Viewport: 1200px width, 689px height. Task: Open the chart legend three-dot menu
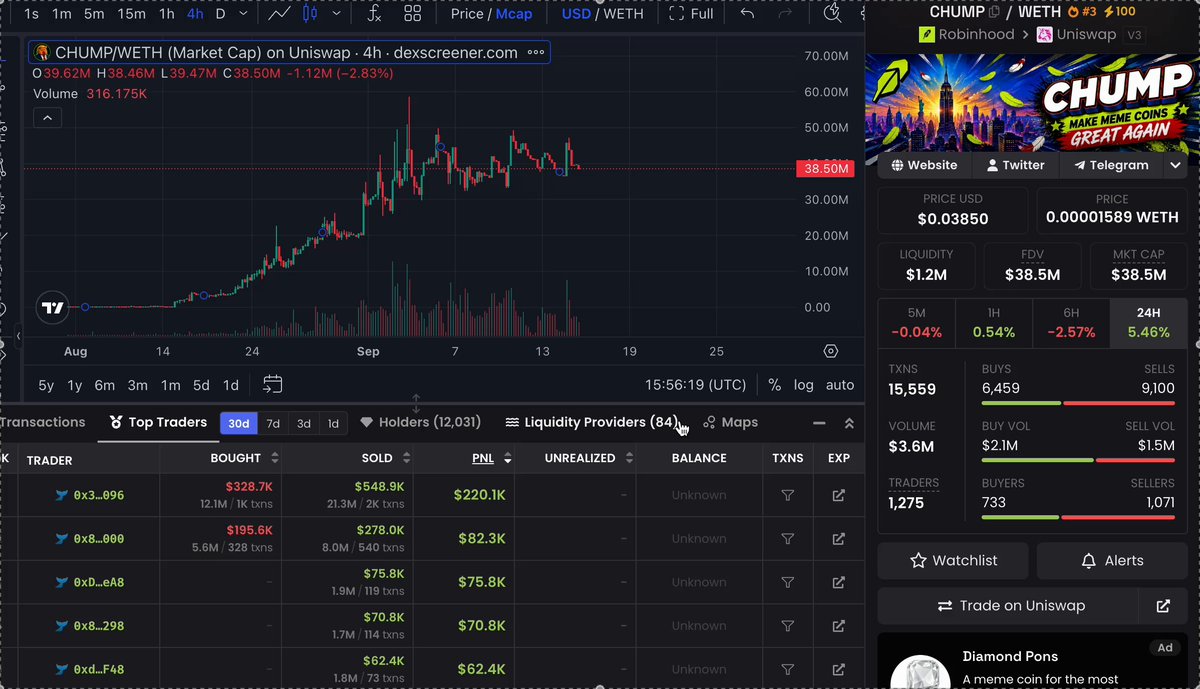pos(536,53)
